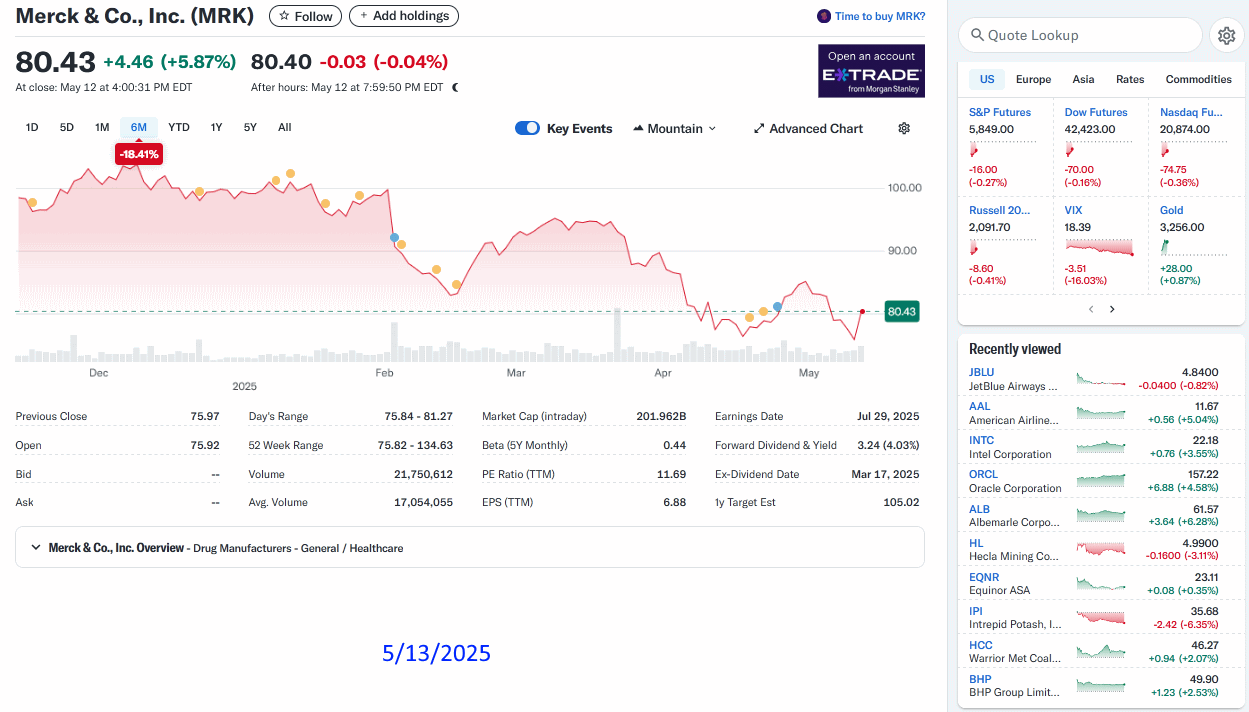Open the Dow Futures quote link
Viewport: 1249px width, 712px height.
(x=1096, y=112)
